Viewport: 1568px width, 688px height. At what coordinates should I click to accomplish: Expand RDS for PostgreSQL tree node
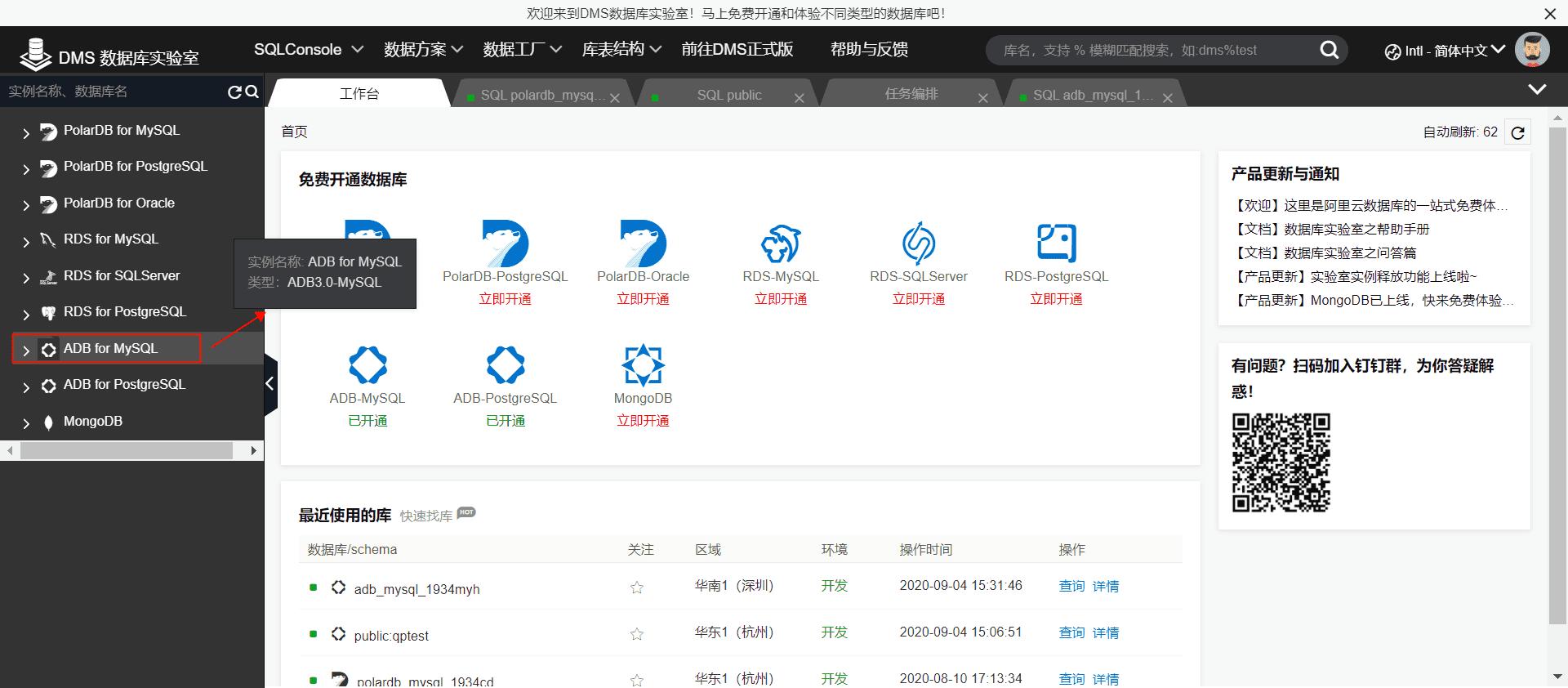[x=26, y=315]
